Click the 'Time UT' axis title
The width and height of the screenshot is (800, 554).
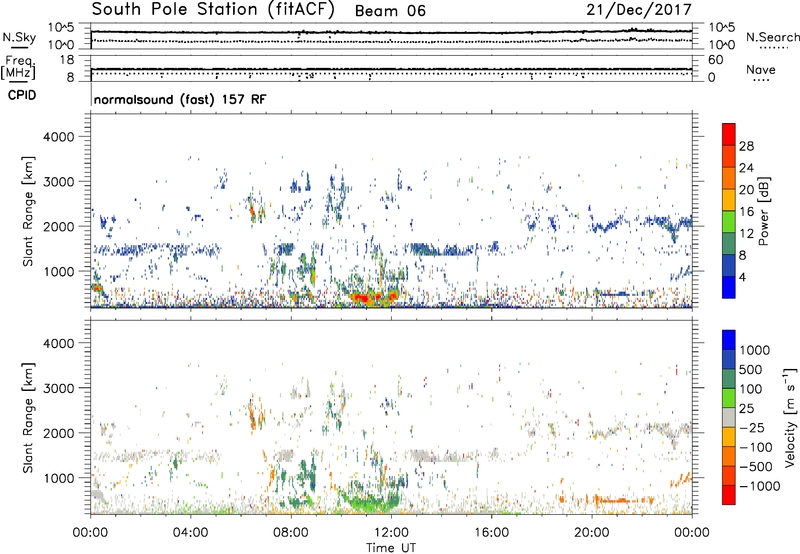pos(391,548)
